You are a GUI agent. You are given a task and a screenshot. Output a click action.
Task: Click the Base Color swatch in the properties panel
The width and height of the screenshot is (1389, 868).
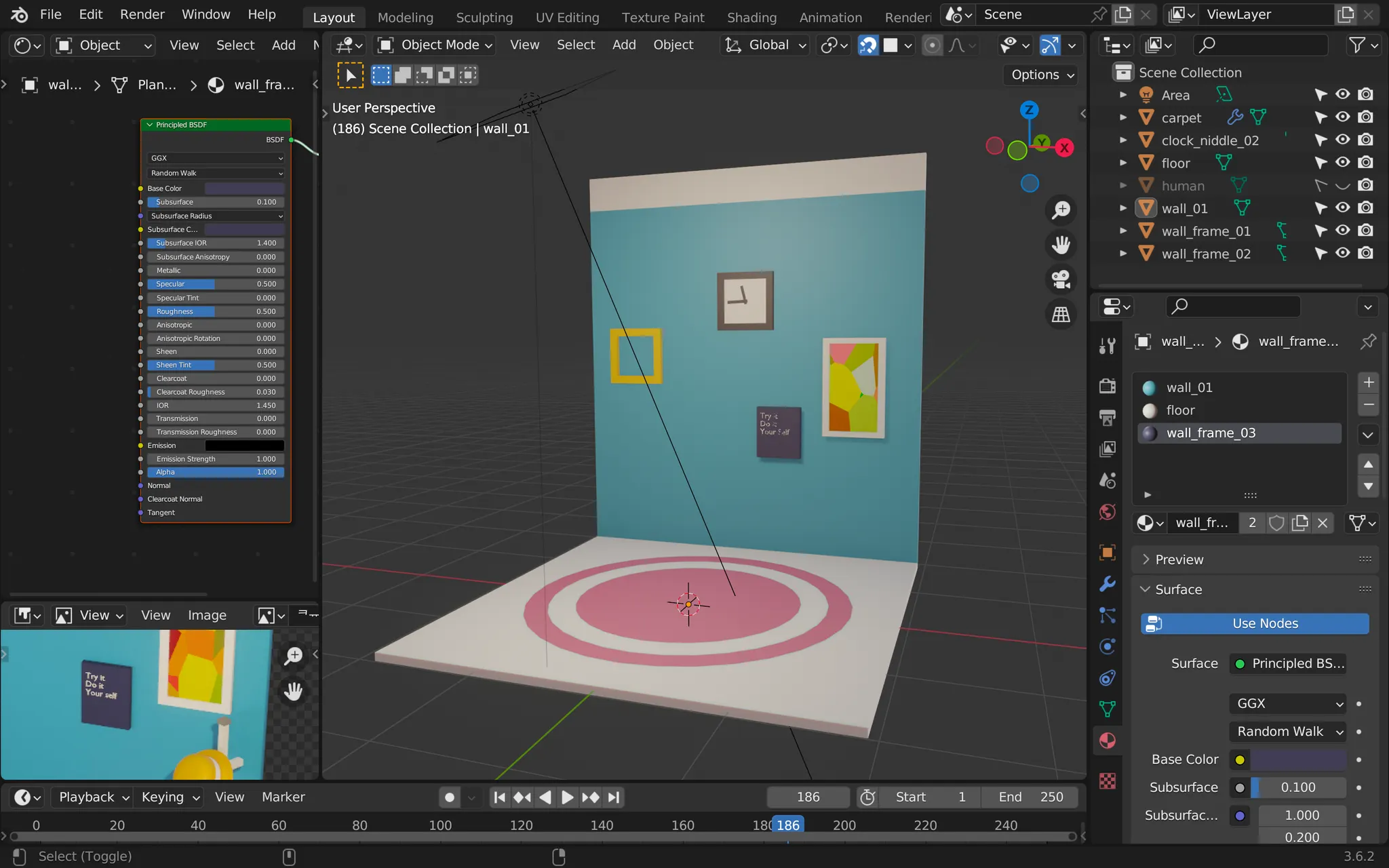click(1297, 759)
